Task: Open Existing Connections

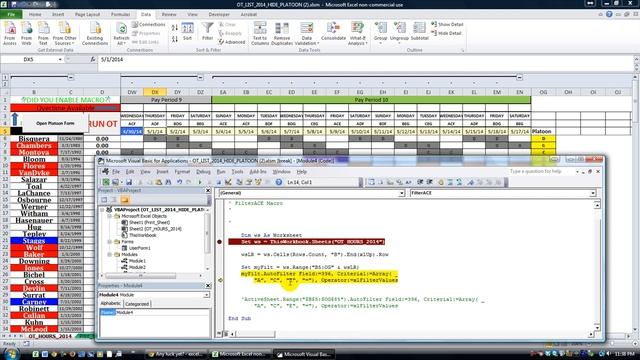Action: pyautogui.click(x=95, y=33)
